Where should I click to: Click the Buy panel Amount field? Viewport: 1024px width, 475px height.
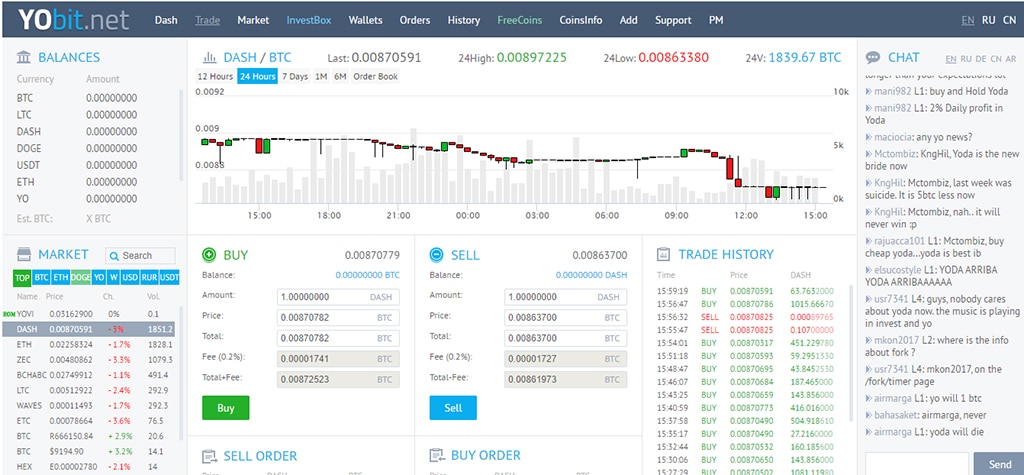tap(338, 297)
